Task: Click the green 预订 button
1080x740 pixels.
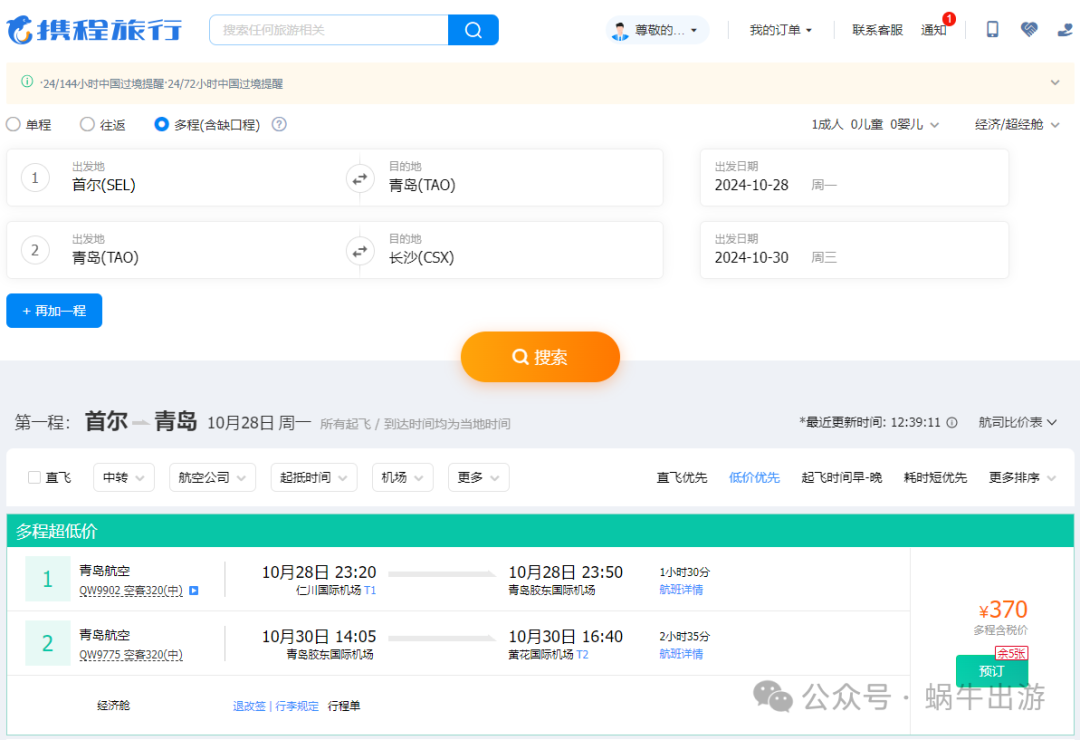Action: point(991,671)
